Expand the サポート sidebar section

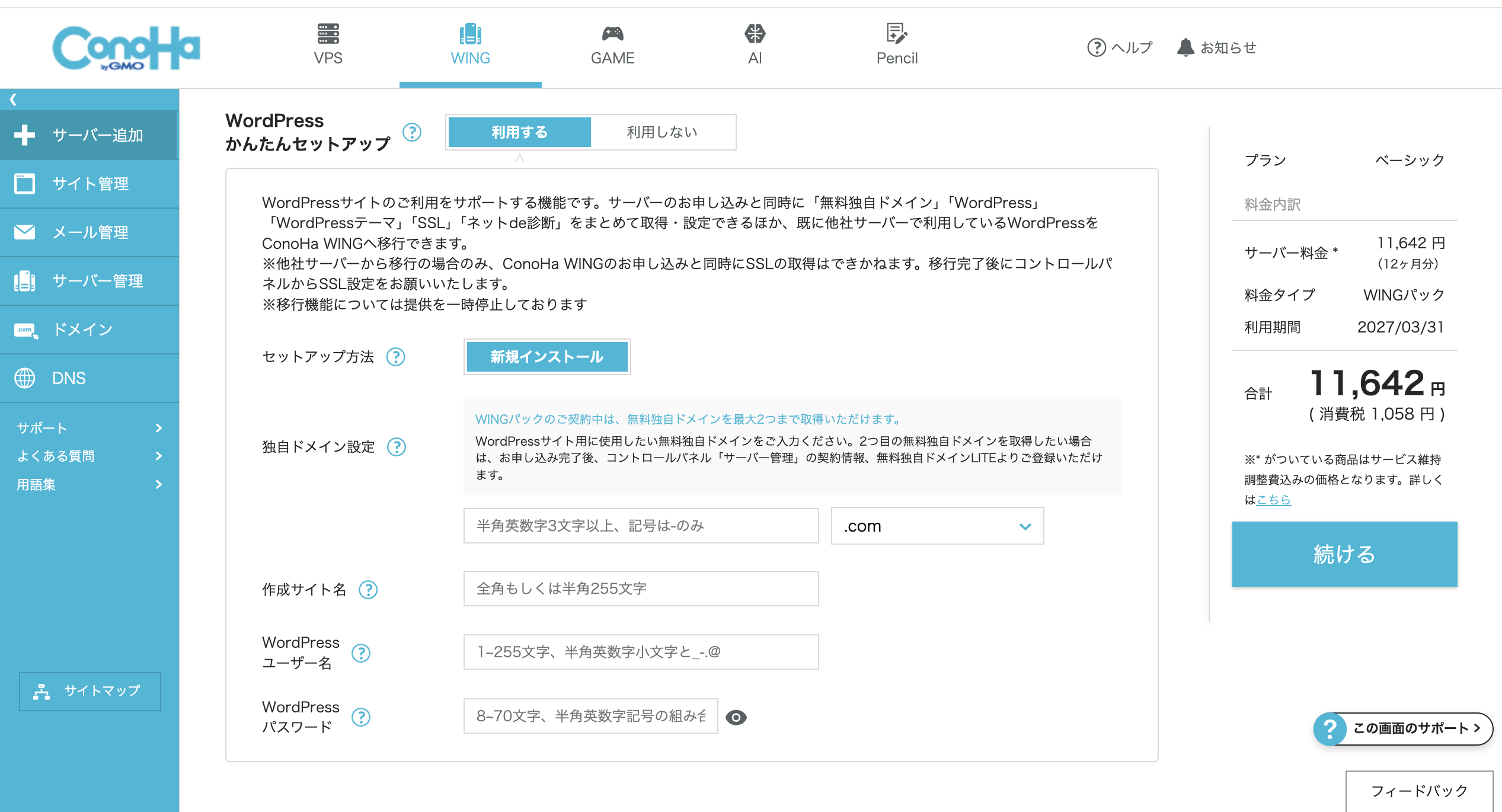coord(89,428)
